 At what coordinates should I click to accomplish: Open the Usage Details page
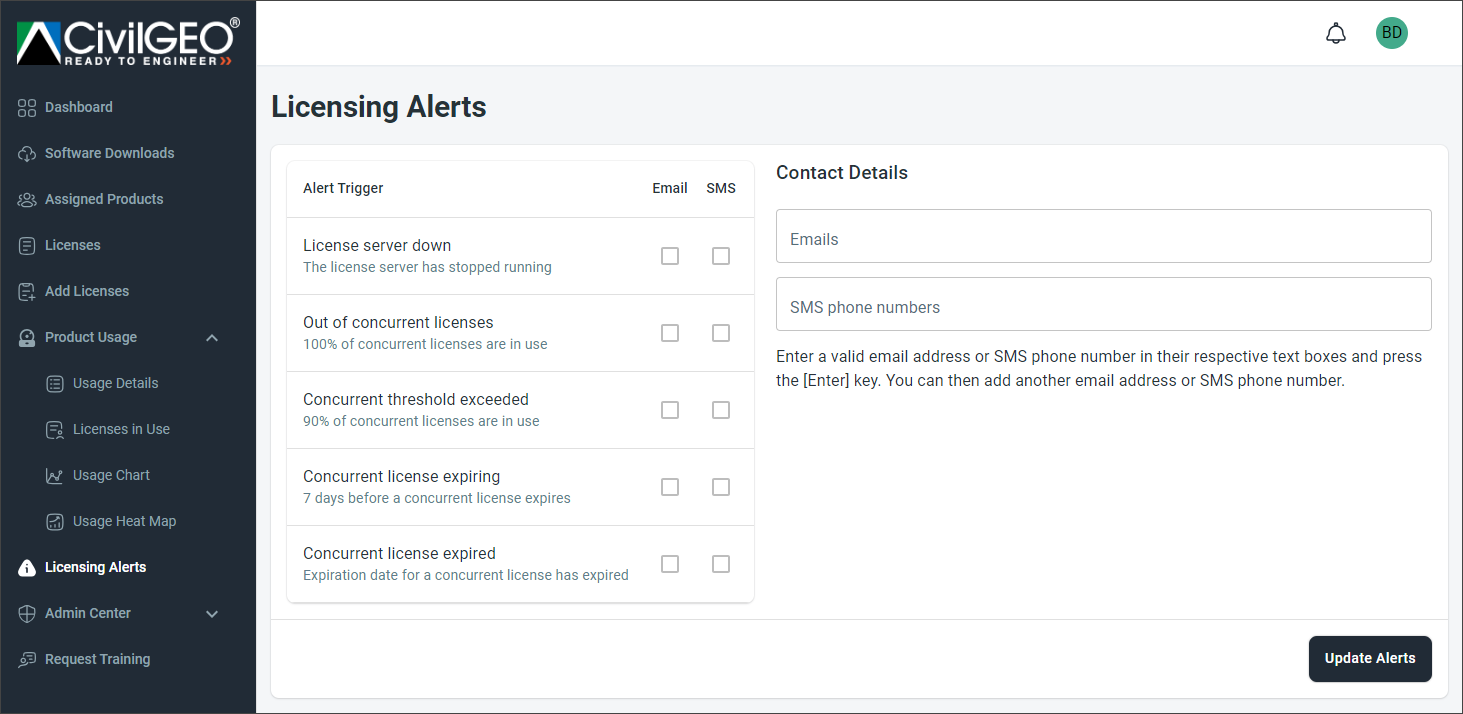click(x=115, y=383)
